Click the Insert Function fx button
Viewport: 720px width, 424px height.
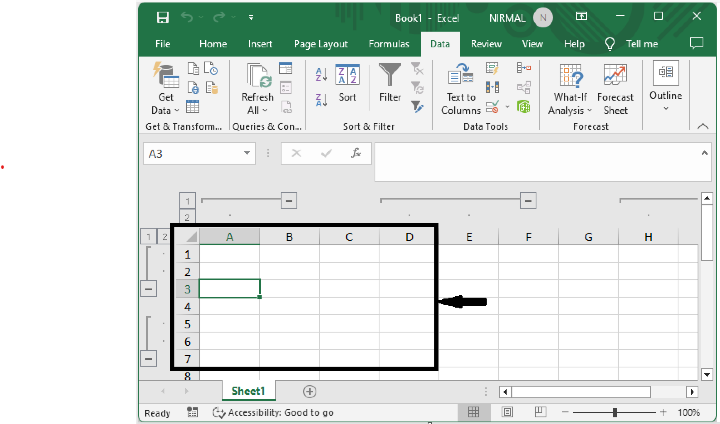355,153
